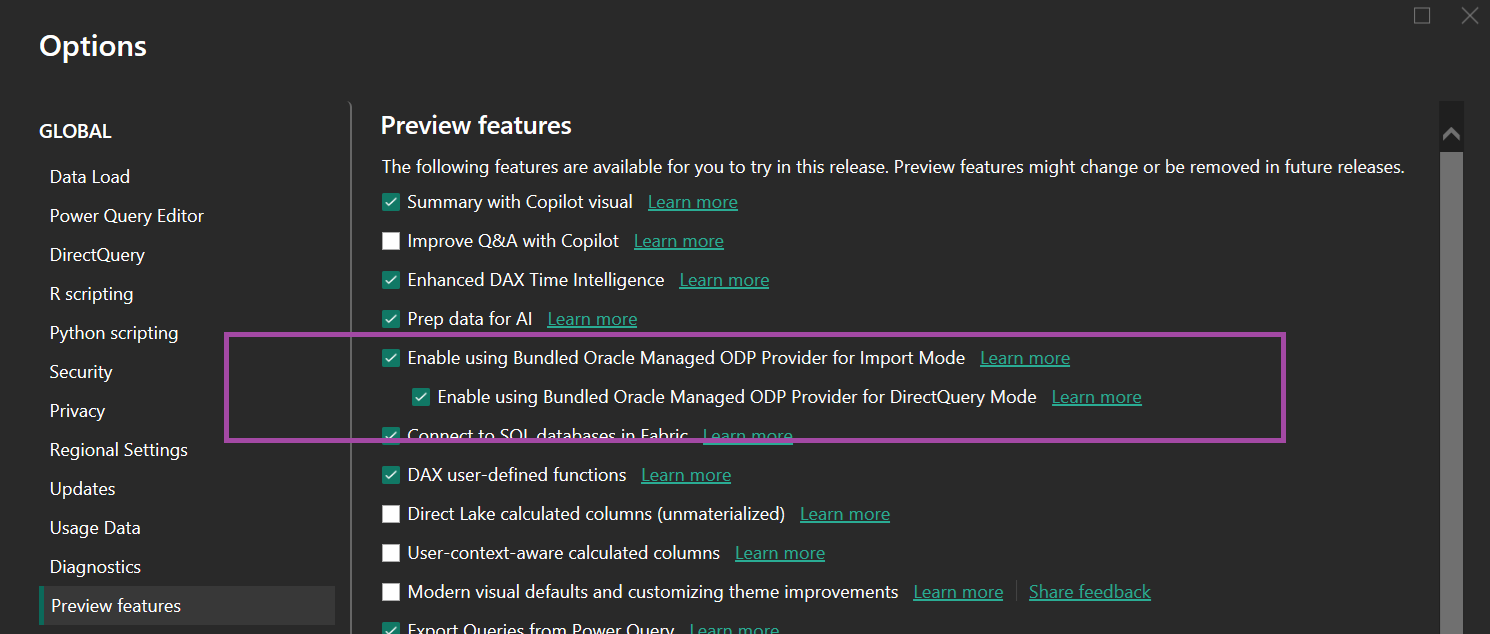1490x634 pixels.
Task: Uncheck DAX user-defined functions
Action: coord(391,475)
